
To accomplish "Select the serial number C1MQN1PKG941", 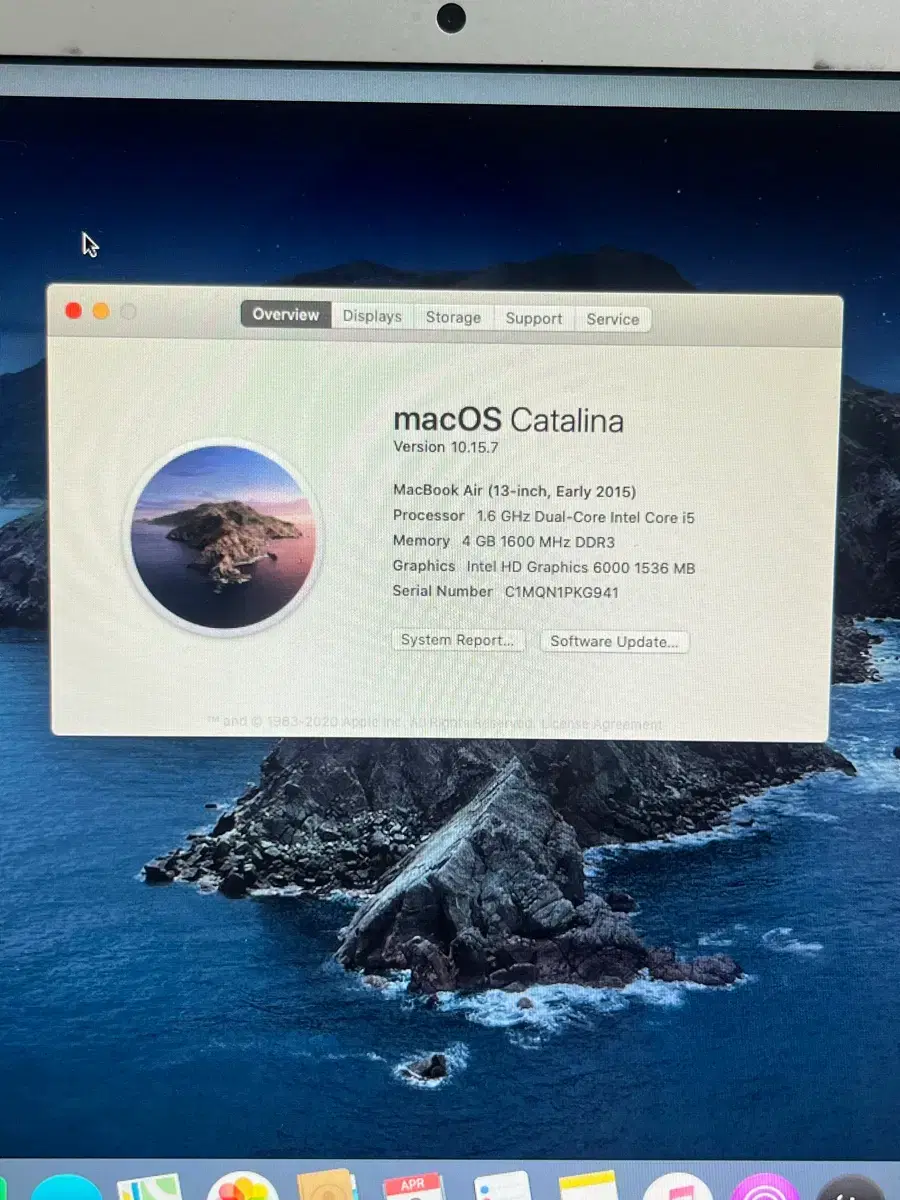I will (561, 592).
